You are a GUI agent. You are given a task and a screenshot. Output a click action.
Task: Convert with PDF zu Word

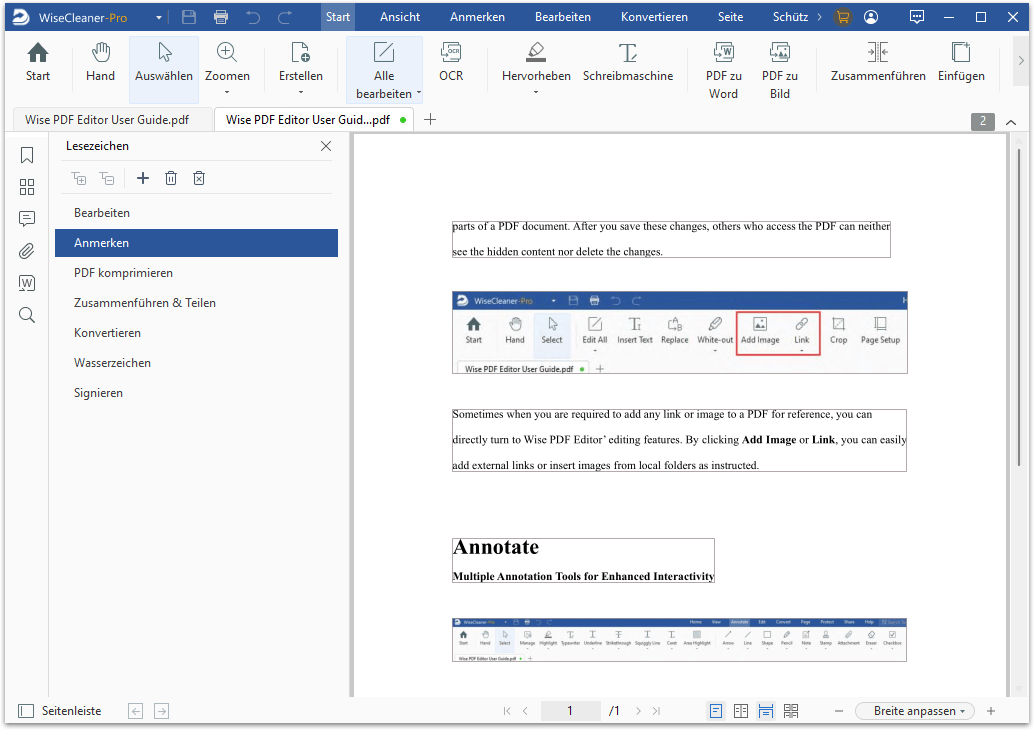tap(723, 69)
